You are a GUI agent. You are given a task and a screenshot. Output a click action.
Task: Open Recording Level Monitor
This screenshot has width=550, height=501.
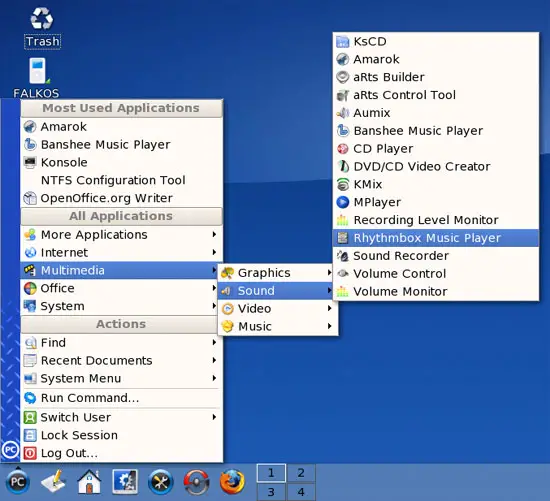[x=436, y=220]
